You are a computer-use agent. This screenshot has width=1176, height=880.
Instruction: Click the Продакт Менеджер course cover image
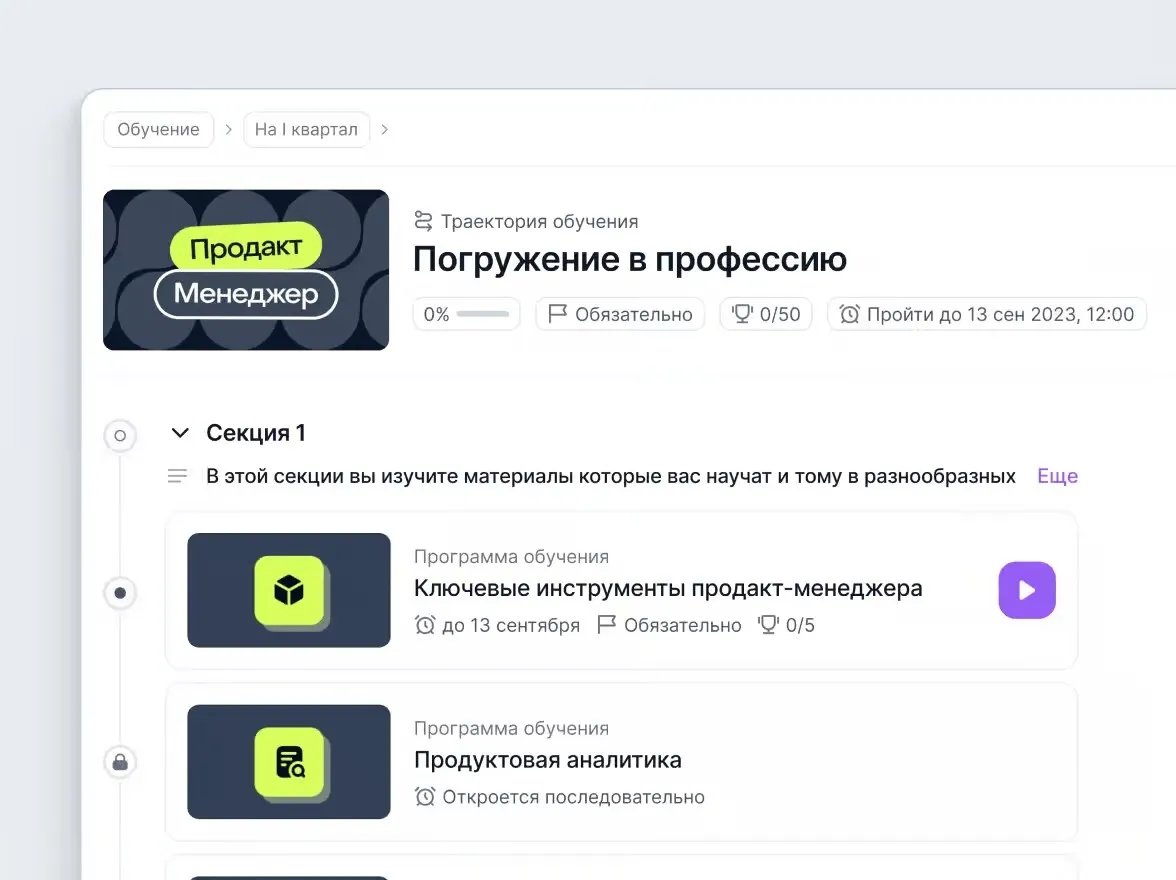coord(246,270)
